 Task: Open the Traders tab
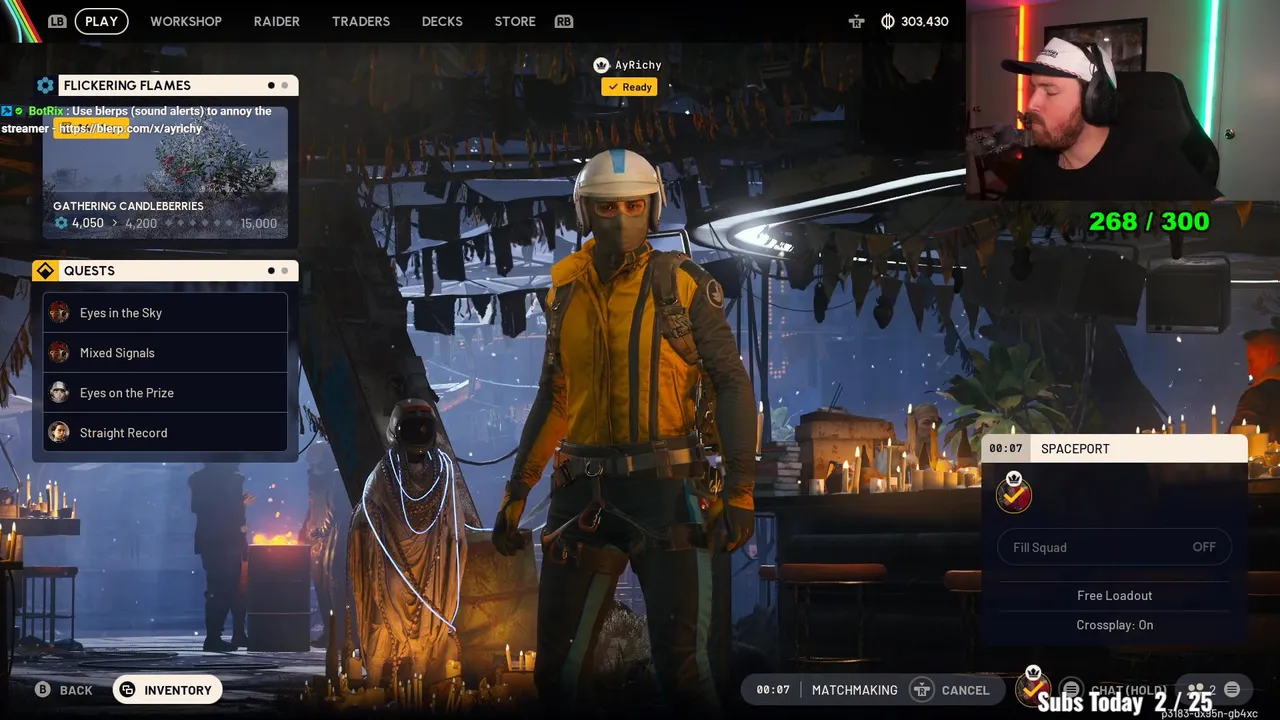[361, 21]
